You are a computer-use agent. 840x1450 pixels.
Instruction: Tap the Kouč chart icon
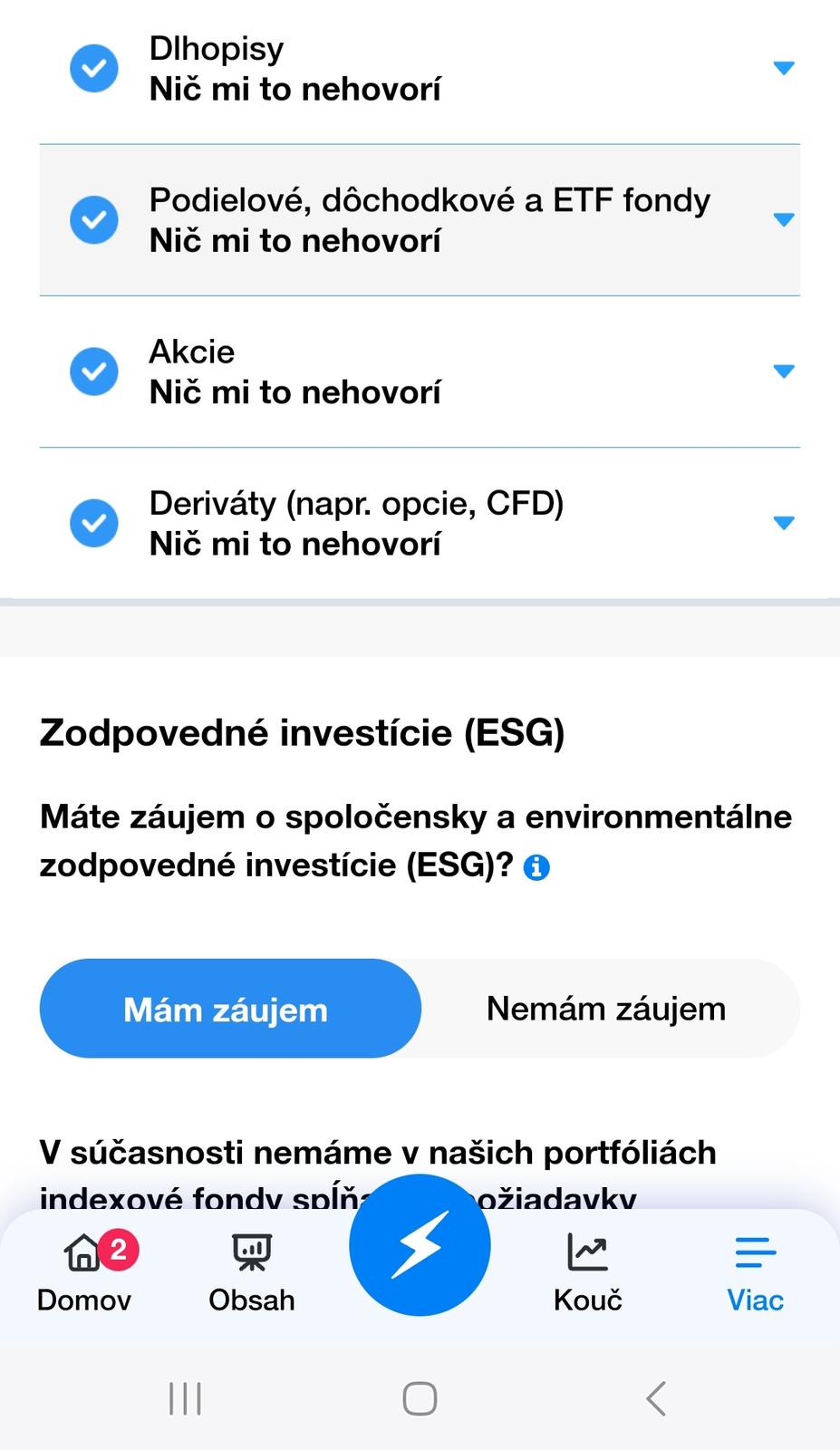click(587, 1252)
